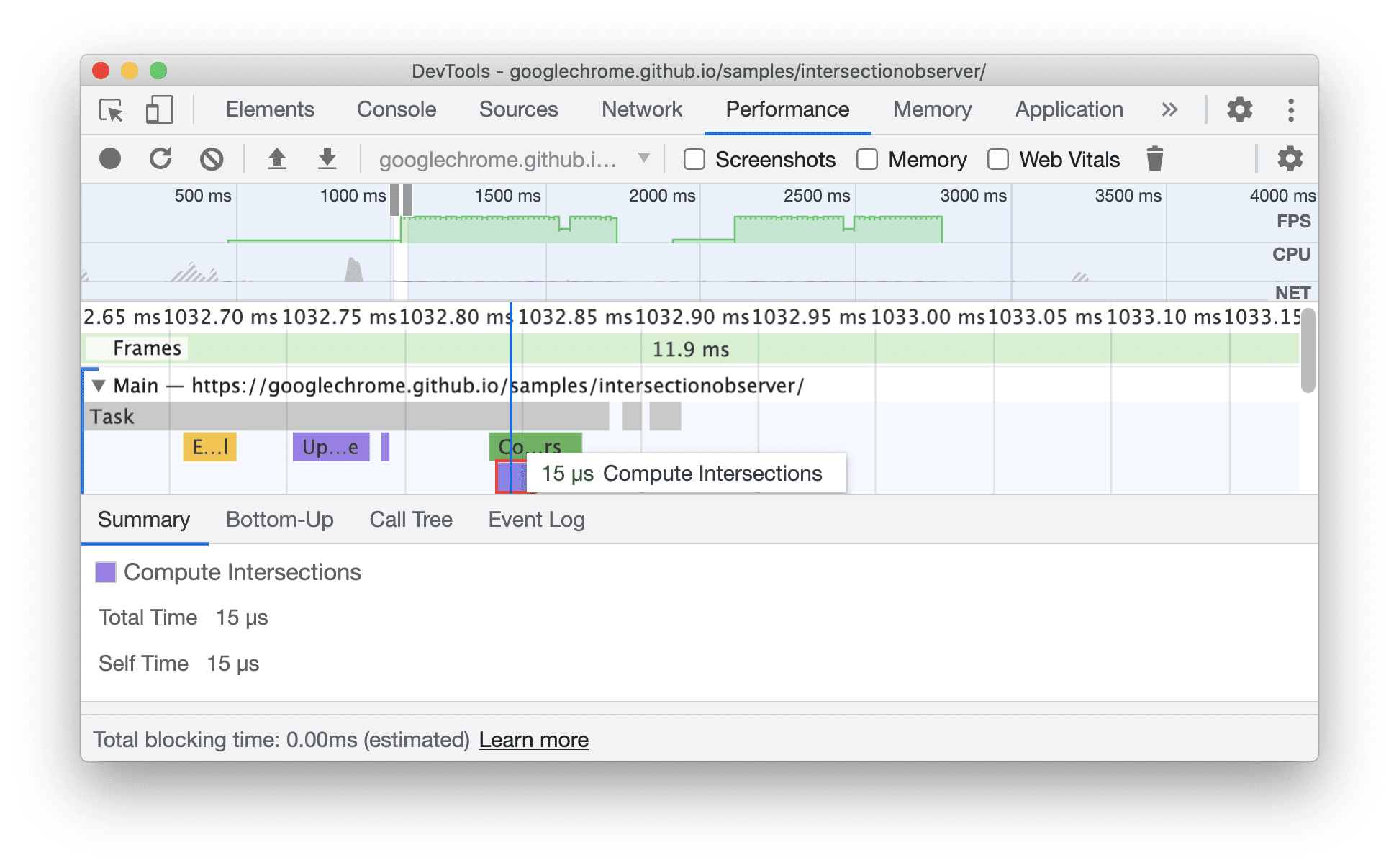
Task: Switch to the Call Tree tab
Action: (x=411, y=518)
